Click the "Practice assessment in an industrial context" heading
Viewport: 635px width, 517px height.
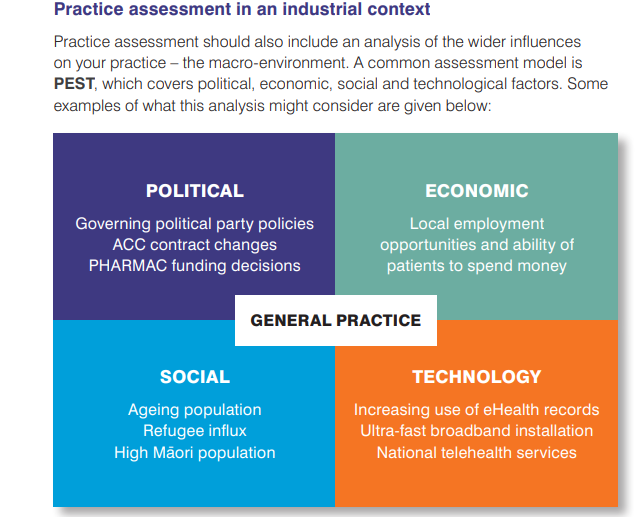(x=242, y=10)
